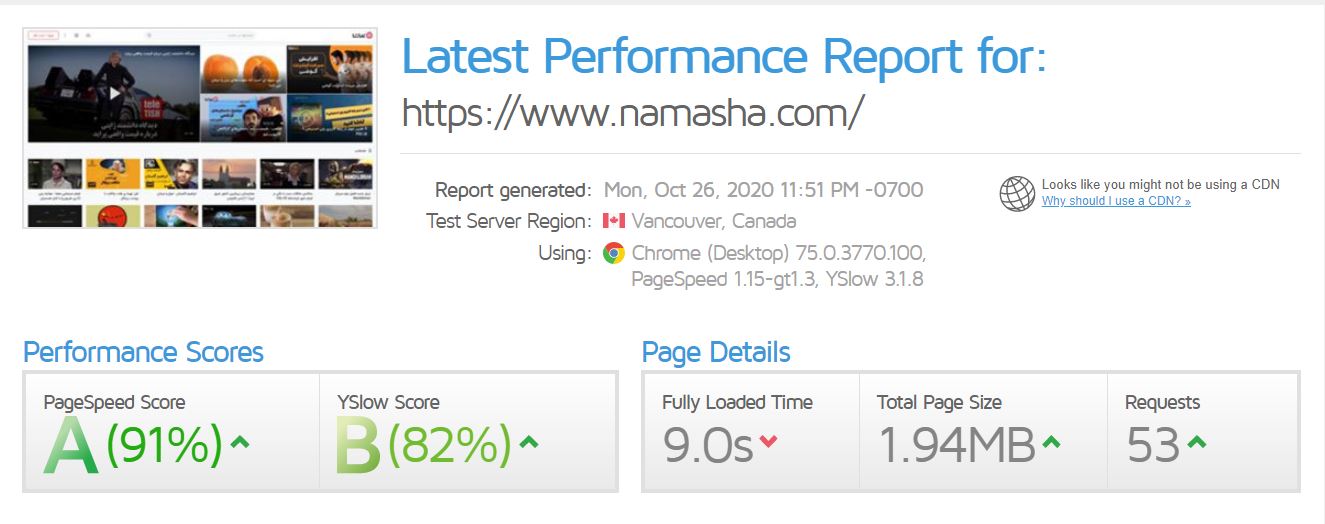
Task: Click the Fully Loaded Time down arrow
Action: 768,442
